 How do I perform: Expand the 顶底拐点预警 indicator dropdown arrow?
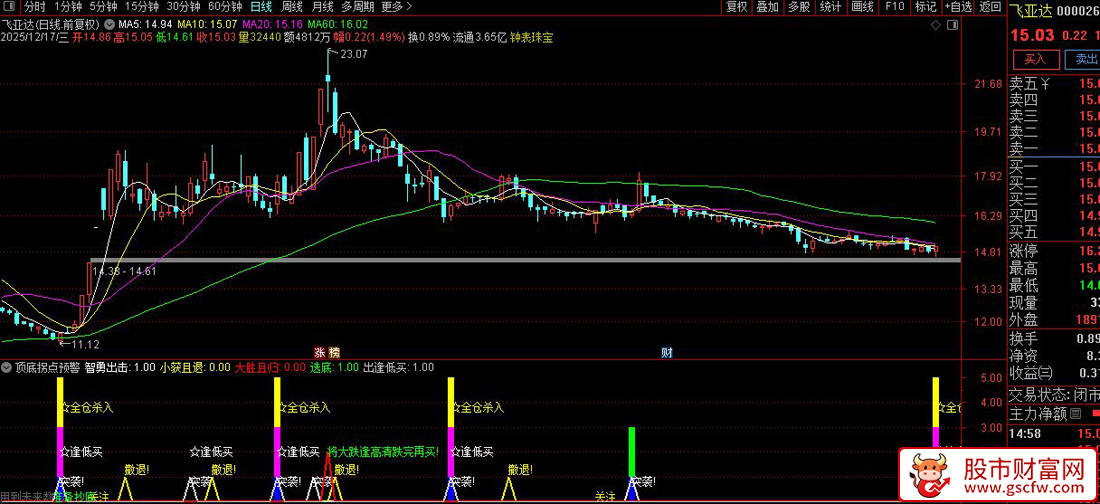(x=7, y=367)
